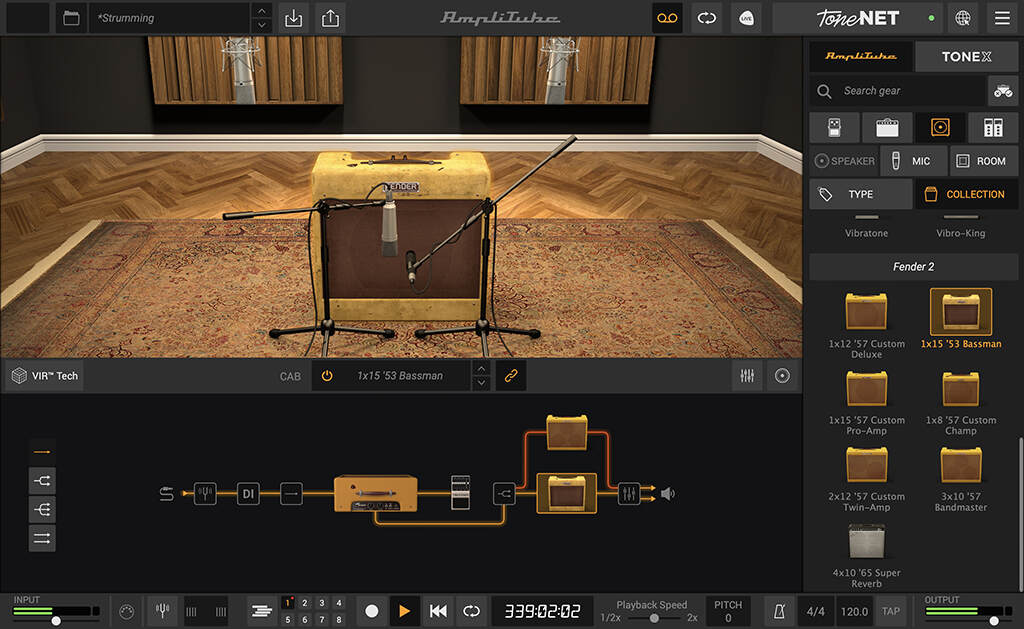Toggle the CAB section power button

point(329,375)
